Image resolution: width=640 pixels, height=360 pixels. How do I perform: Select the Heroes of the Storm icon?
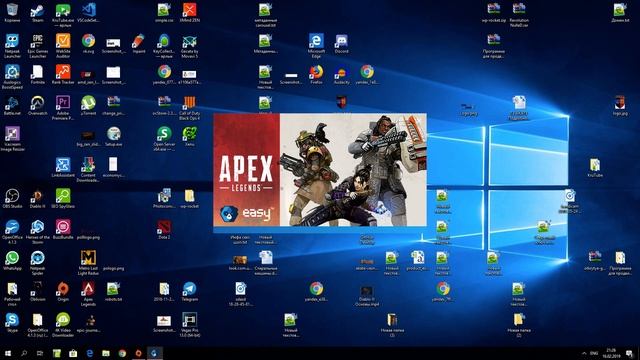point(38,232)
